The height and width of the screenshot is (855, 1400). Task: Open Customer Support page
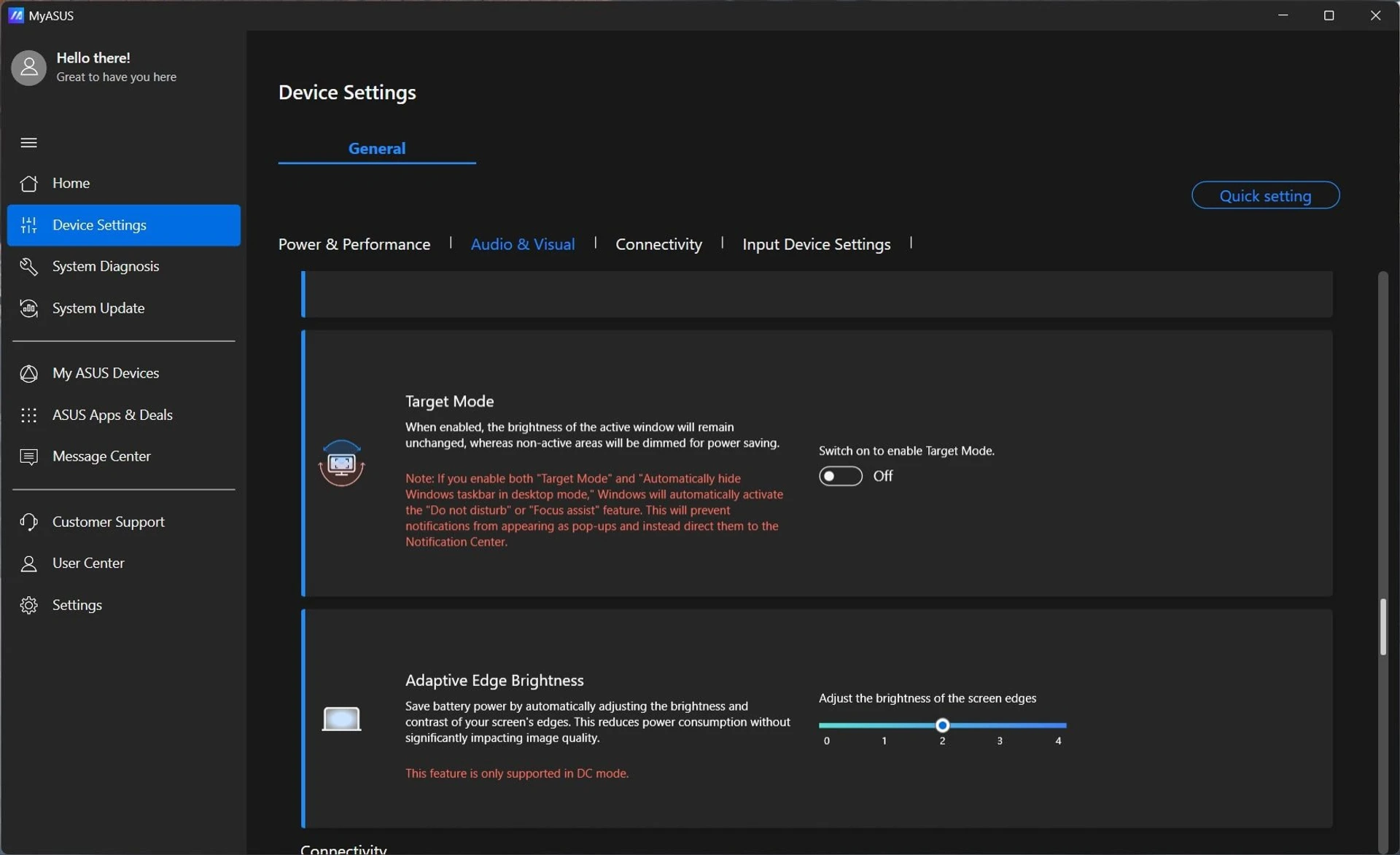(x=124, y=522)
